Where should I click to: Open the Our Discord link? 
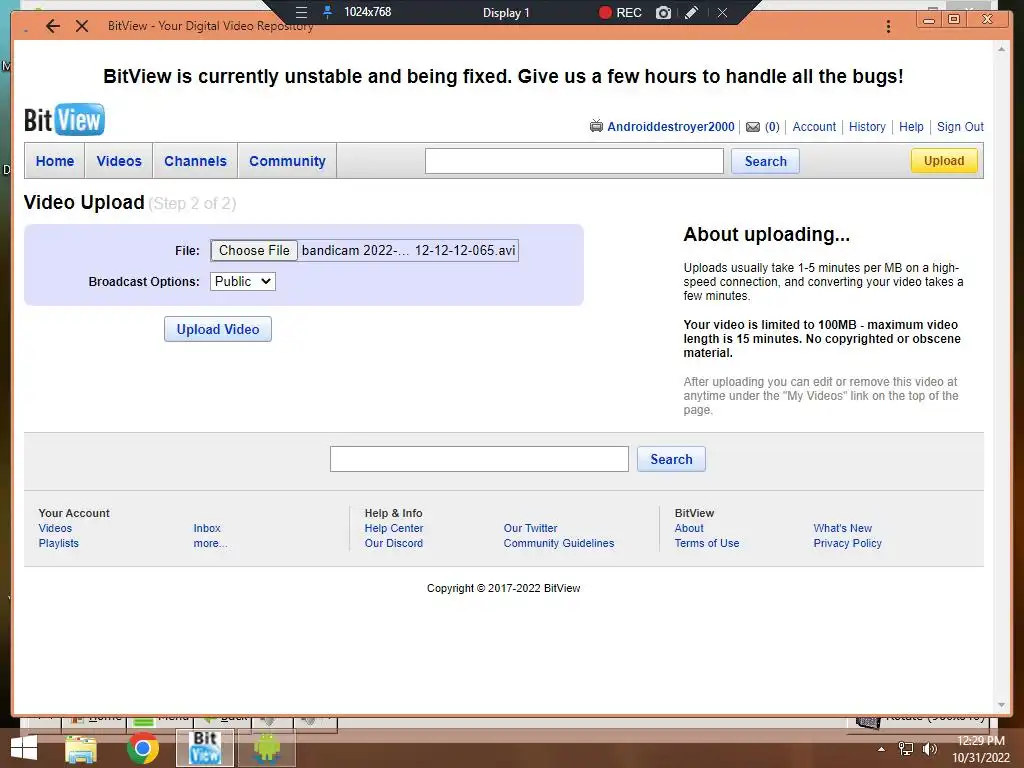(393, 543)
